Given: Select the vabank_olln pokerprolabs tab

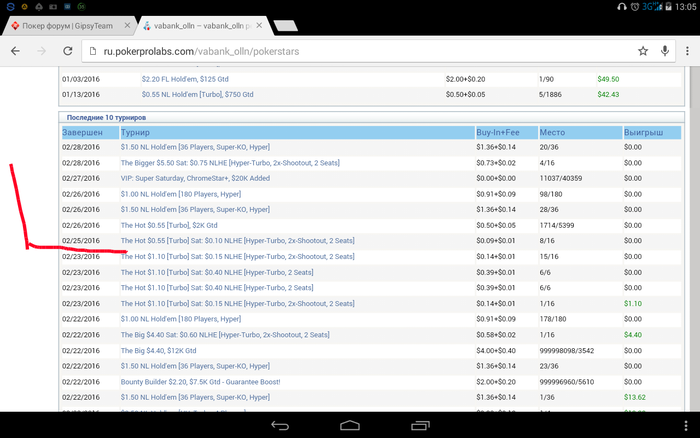Looking at the screenshot, I should tap(203, 26).
